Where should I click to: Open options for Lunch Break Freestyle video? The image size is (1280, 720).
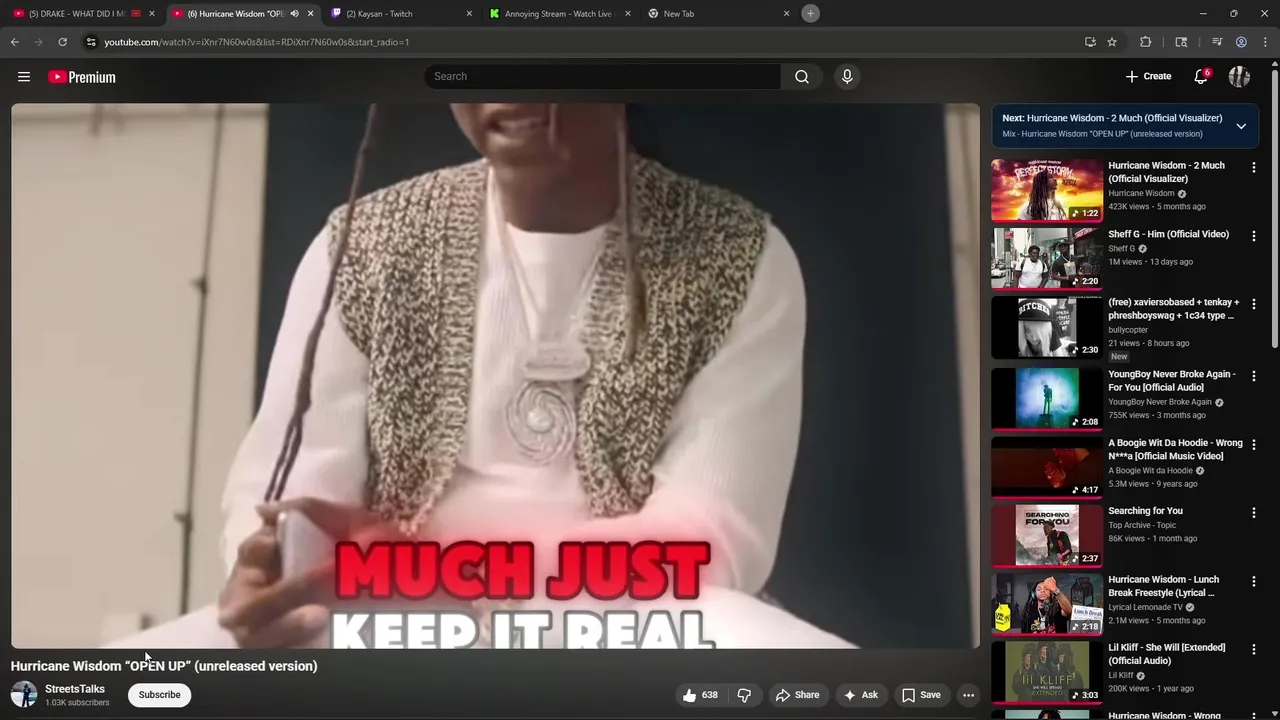click(1253, 582)
